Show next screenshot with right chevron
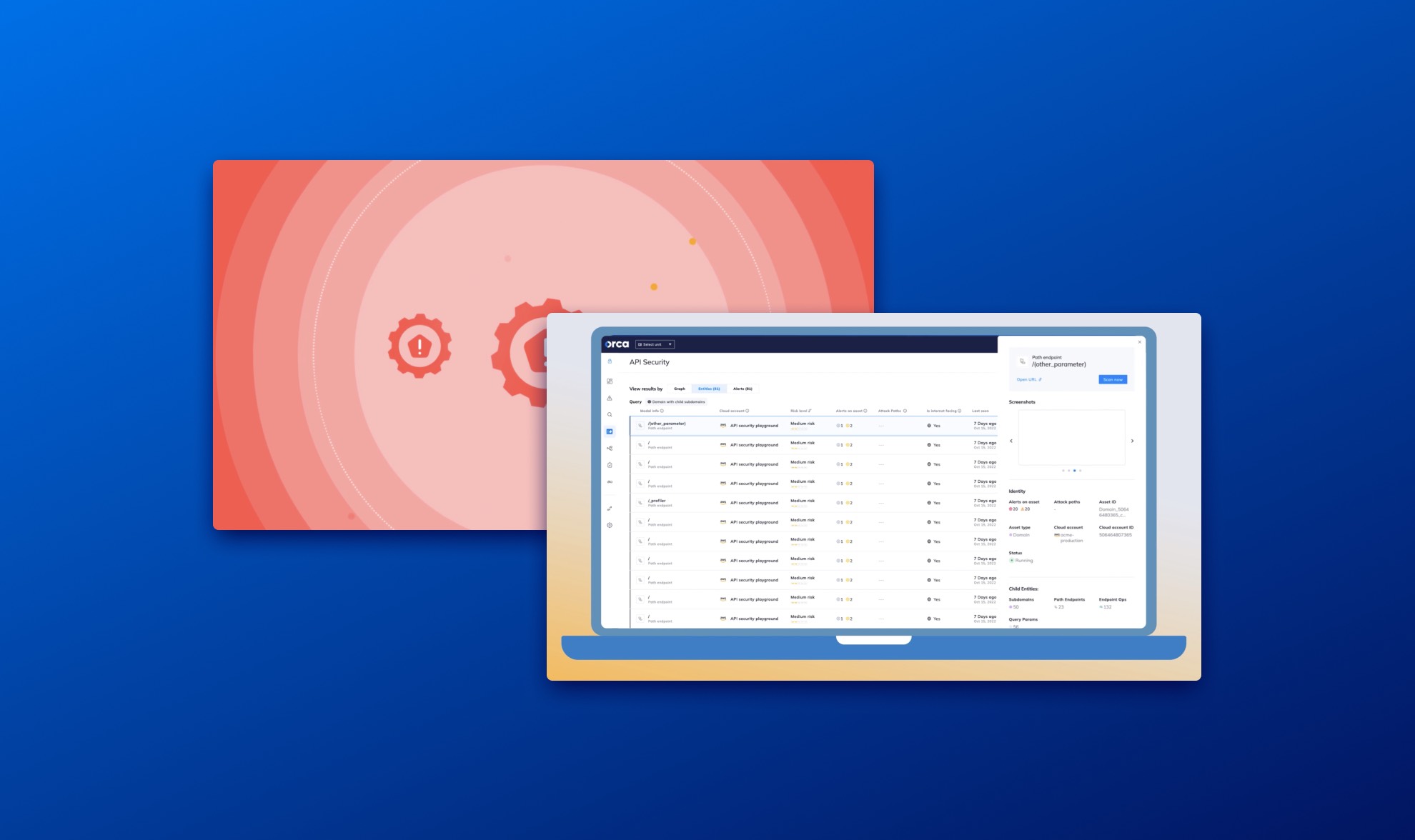 (1132, 441)
